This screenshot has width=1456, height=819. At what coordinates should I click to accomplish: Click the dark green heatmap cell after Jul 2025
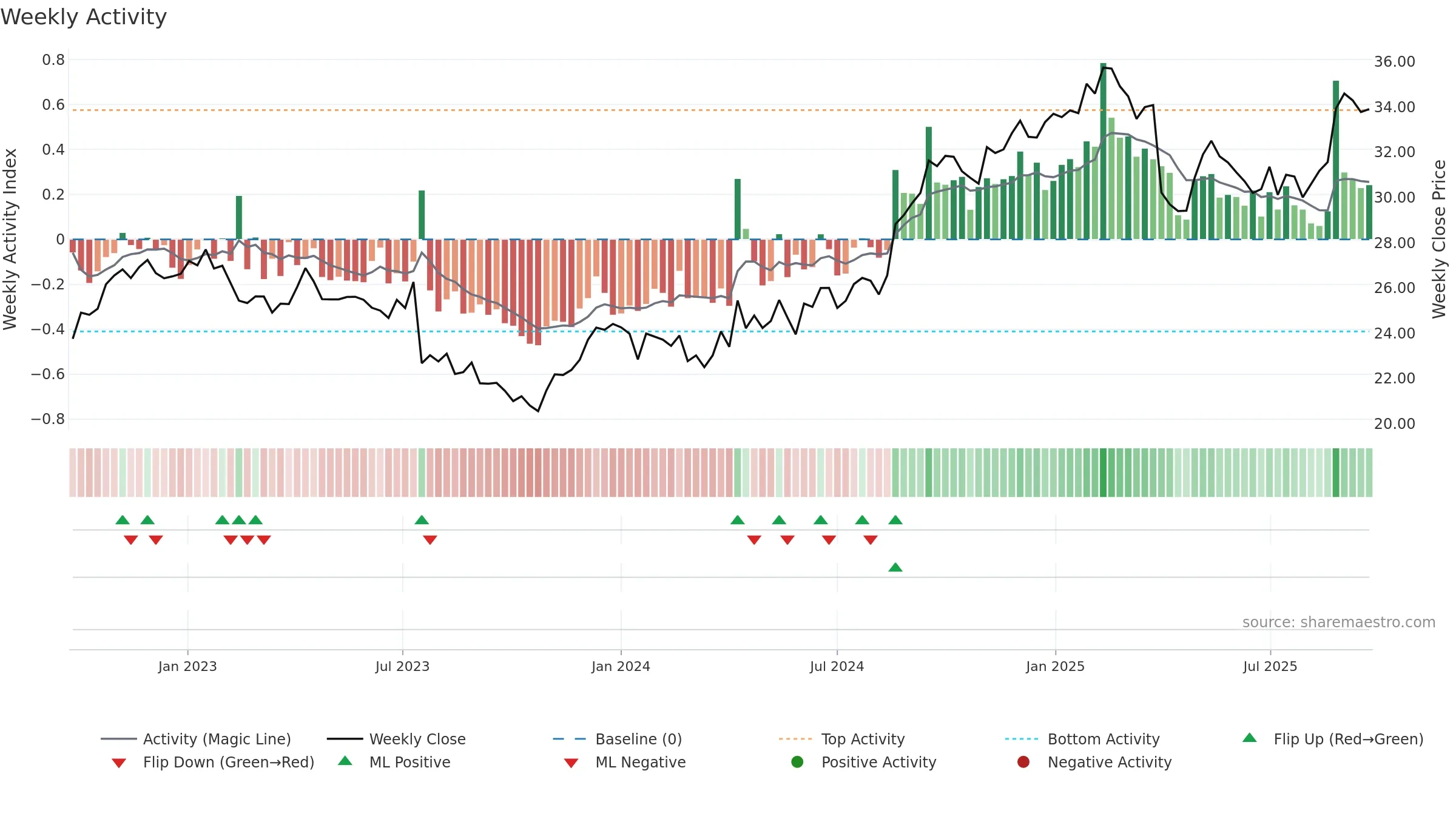pos(1336,473)
